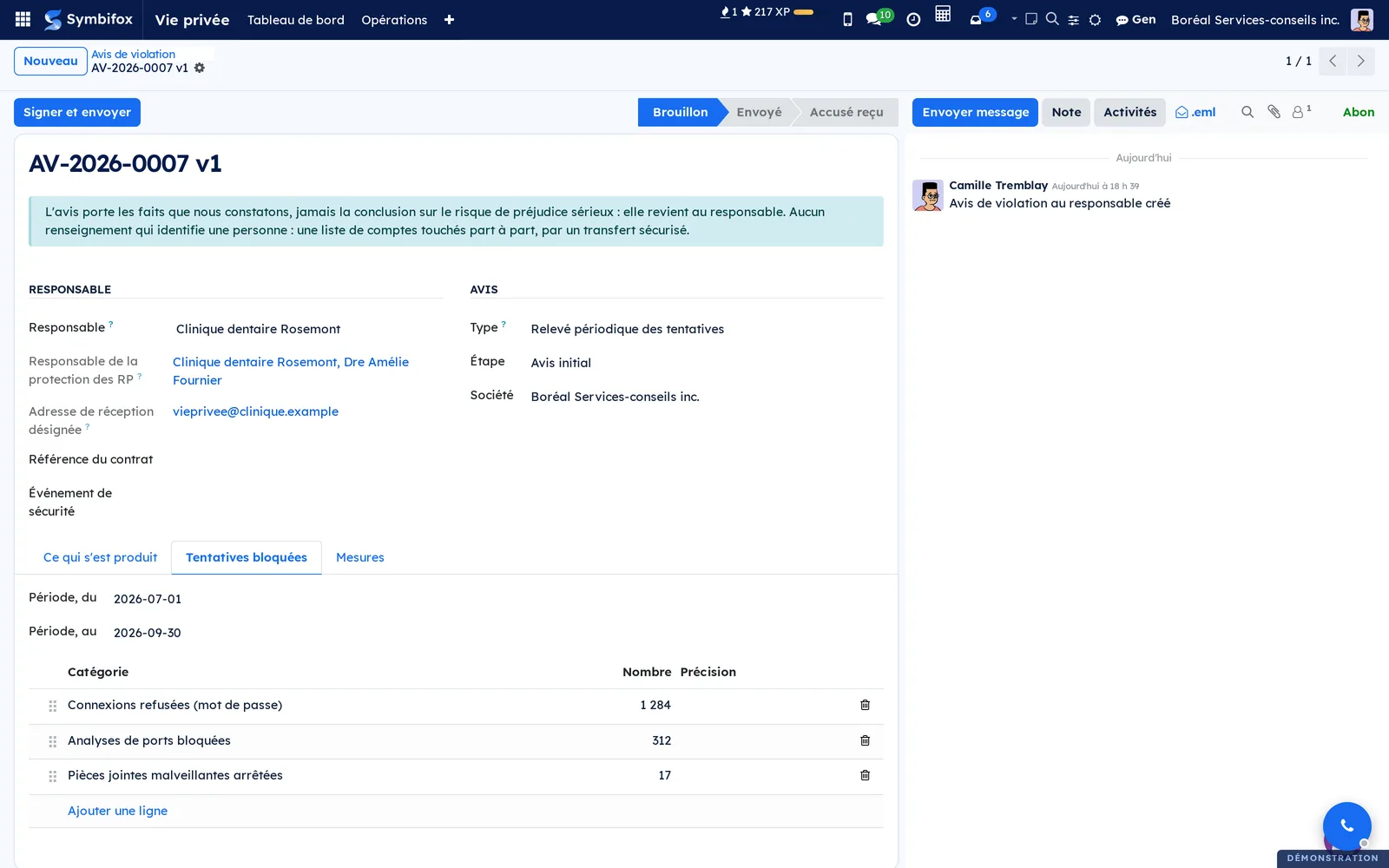Search messages in the chatter panel

(1247, 112)
